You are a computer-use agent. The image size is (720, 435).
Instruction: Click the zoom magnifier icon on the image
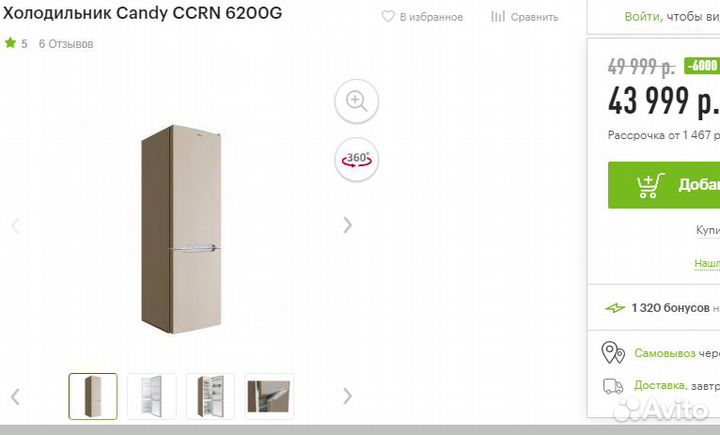[x=356, y=101]
